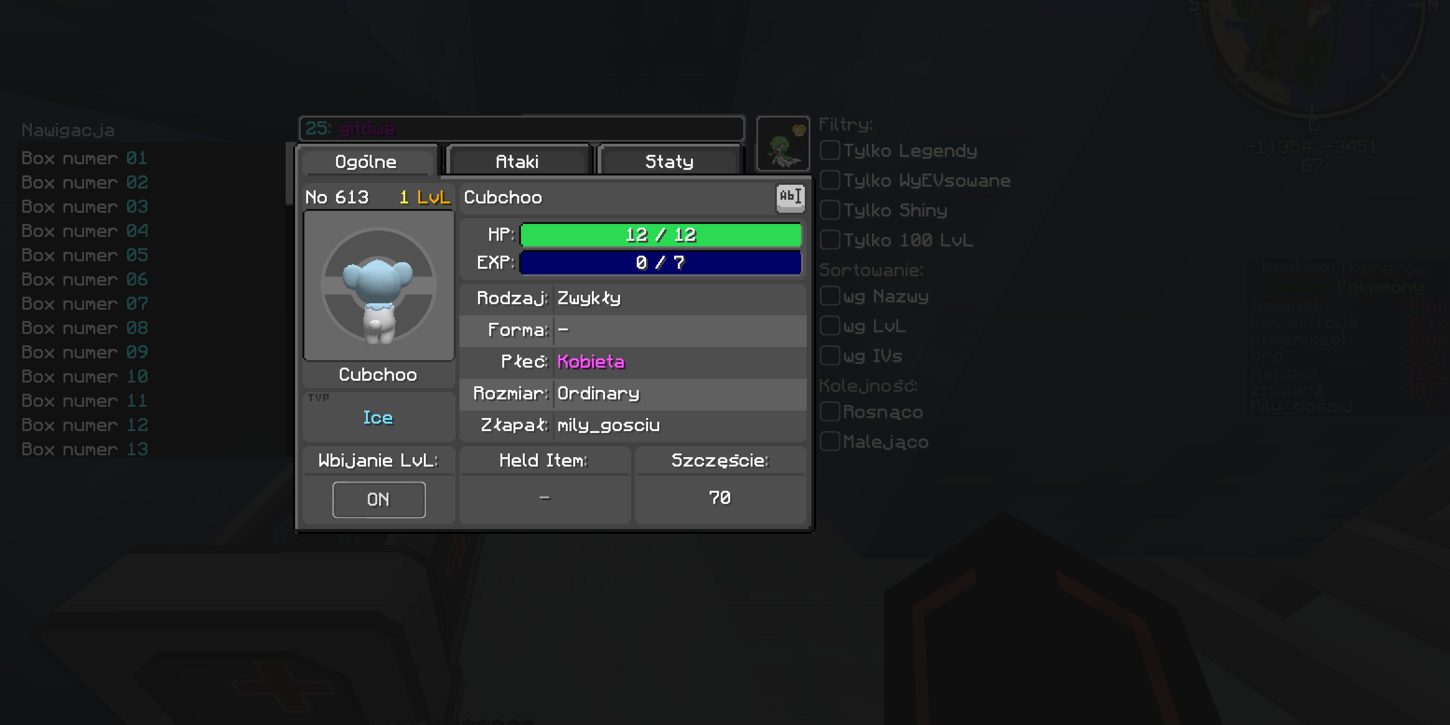Enable the Tylko Legendy filter checkbox
The height and width of the screenshot is (725, 1450).
pyautogui.click(x=830, y=151)
